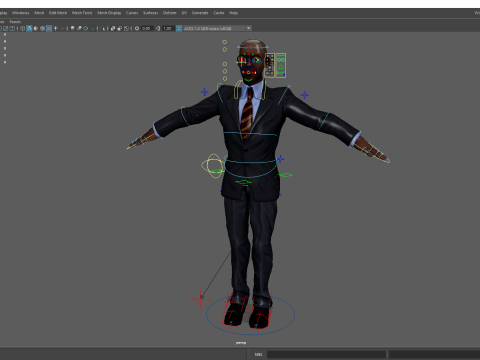Toggle X-ray joints icon

(x=126, y=28)
